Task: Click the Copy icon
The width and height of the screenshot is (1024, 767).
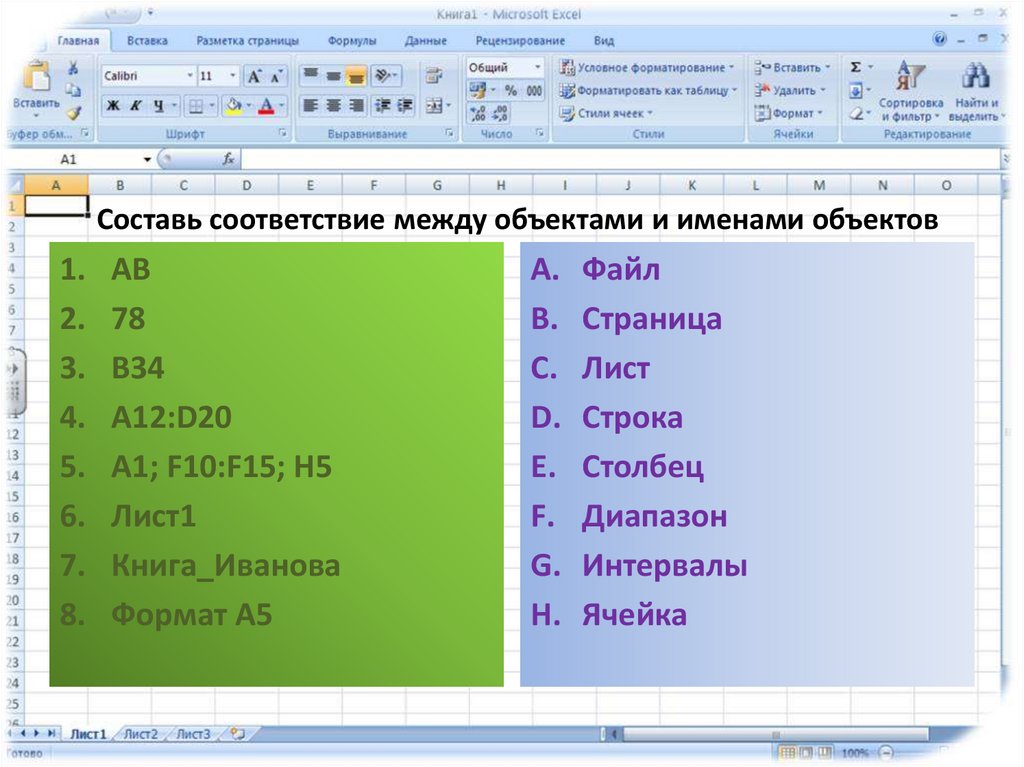Action: click(x=73, y=90)
